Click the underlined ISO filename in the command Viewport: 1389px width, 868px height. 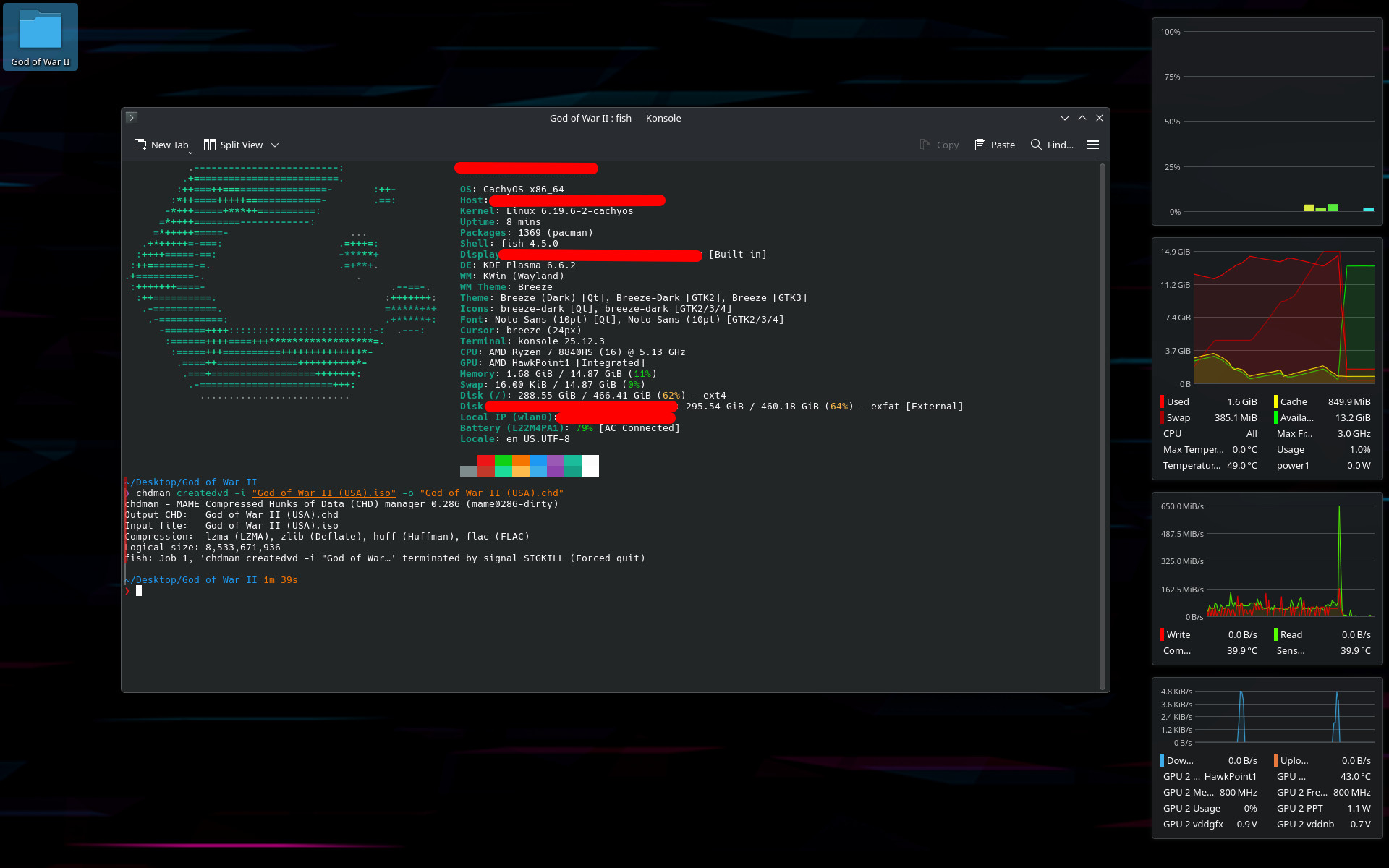point(324,493)
